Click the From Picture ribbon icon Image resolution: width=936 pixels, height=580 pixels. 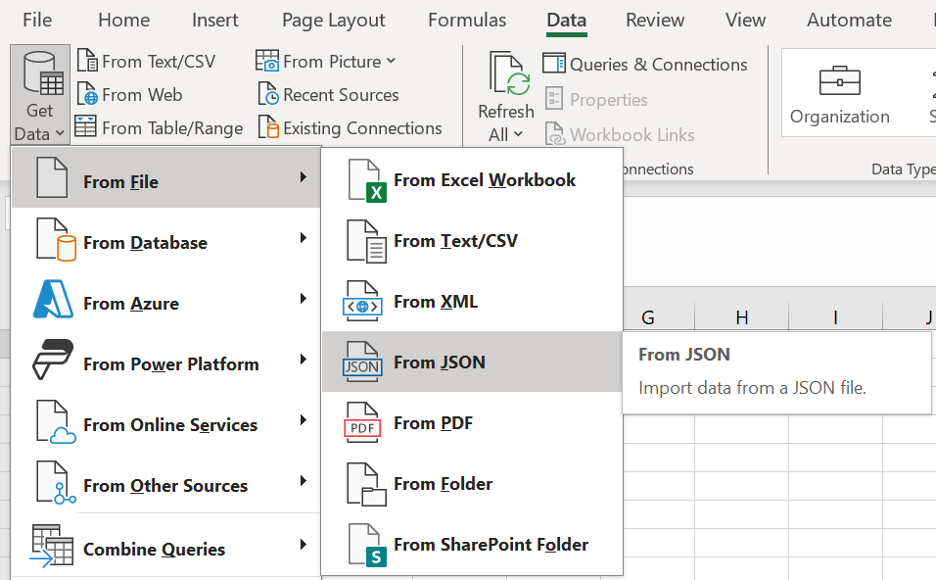pos(267,61)
